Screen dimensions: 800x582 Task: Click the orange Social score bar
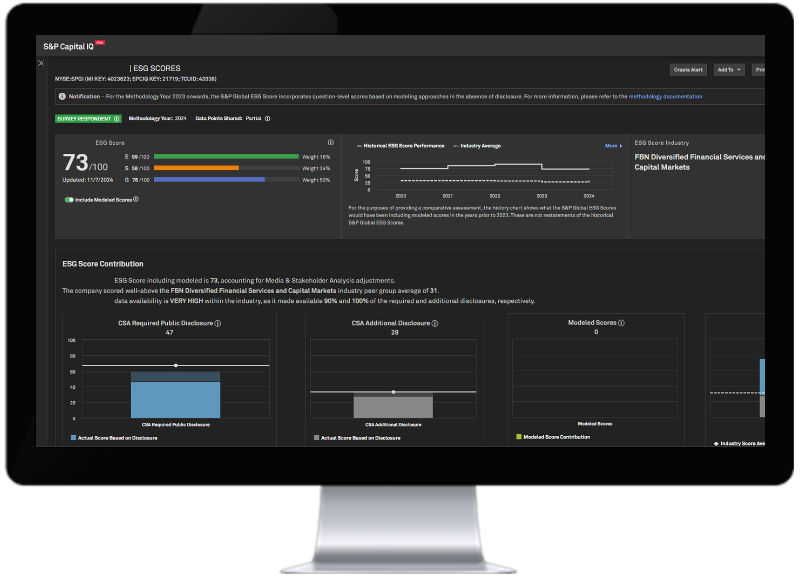(x=196, y=168)
